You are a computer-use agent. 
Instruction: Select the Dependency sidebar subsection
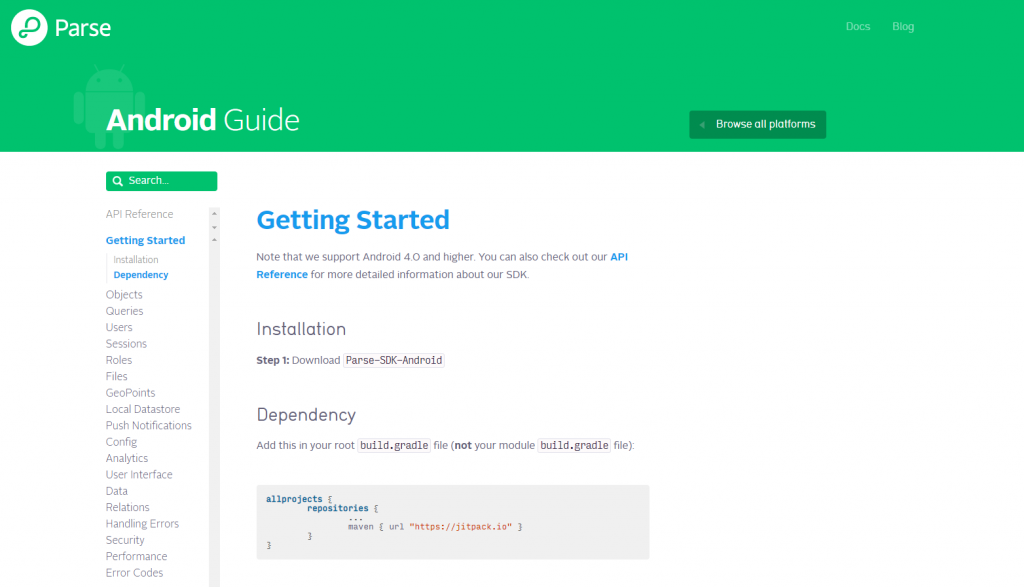click(x=141, y=275)
